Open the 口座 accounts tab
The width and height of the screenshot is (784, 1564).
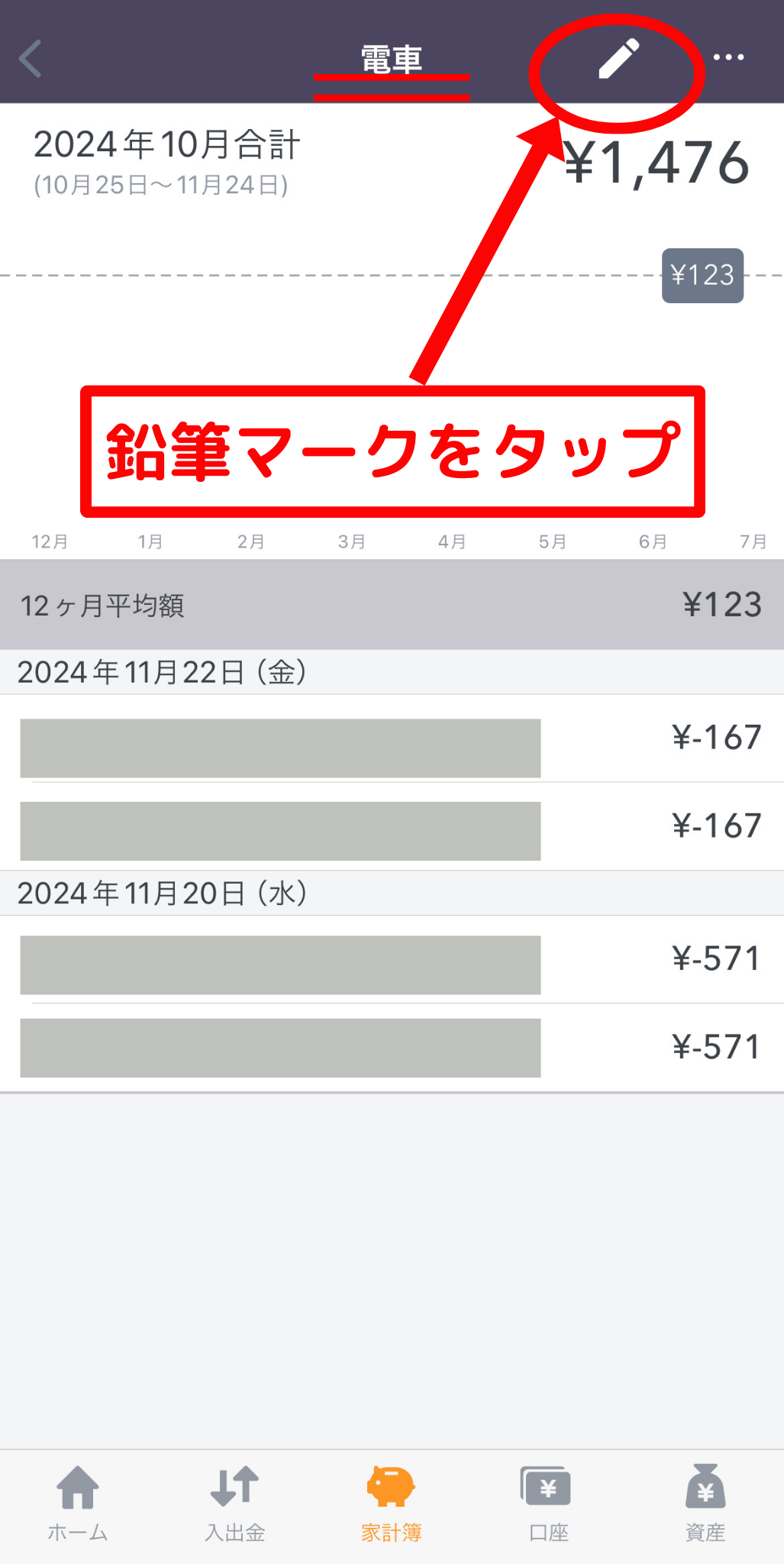tap(549, 1503)
